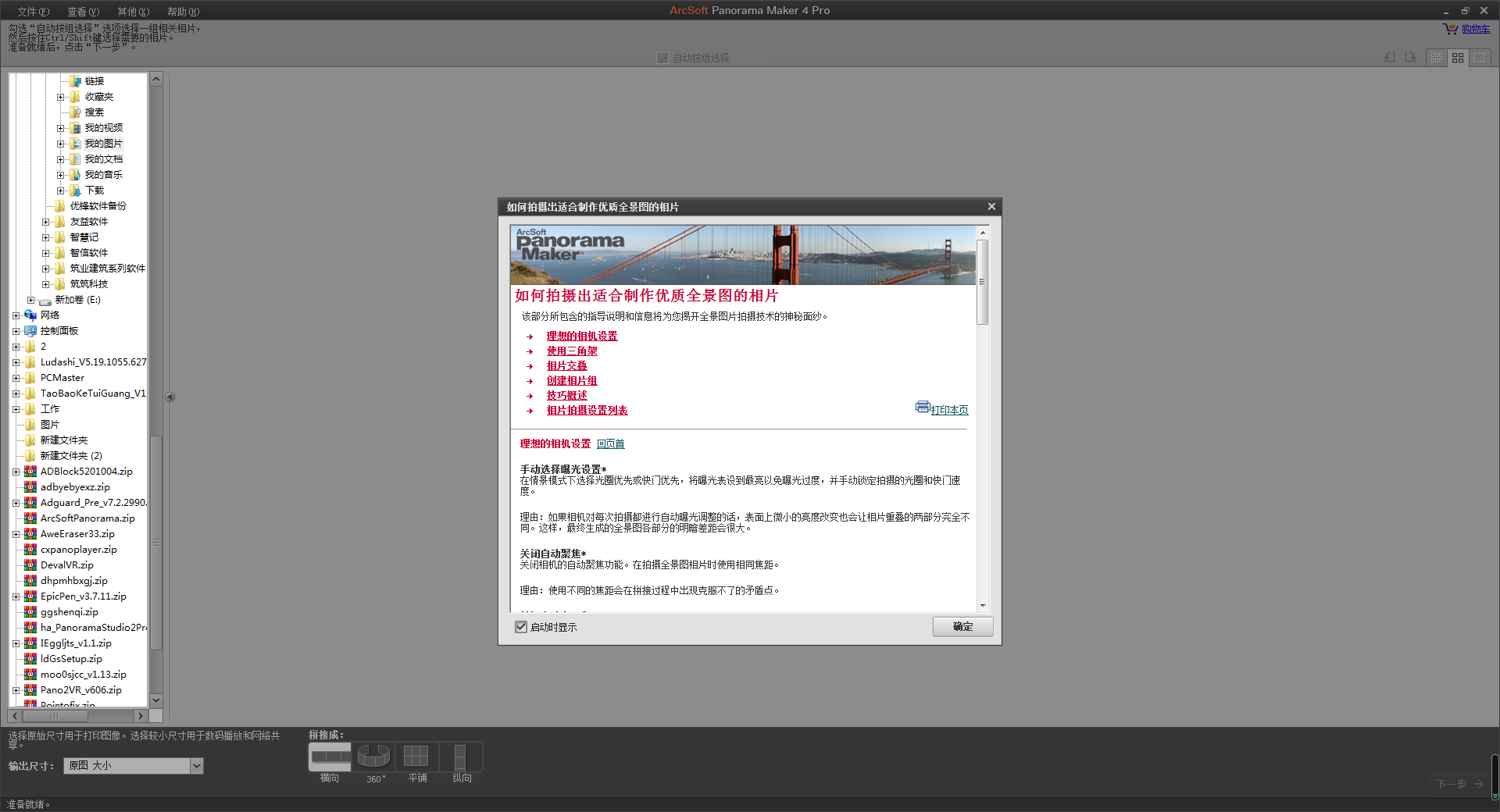Open the 购物车 link
This screenshot has width=1500, height=812.
1476,29
